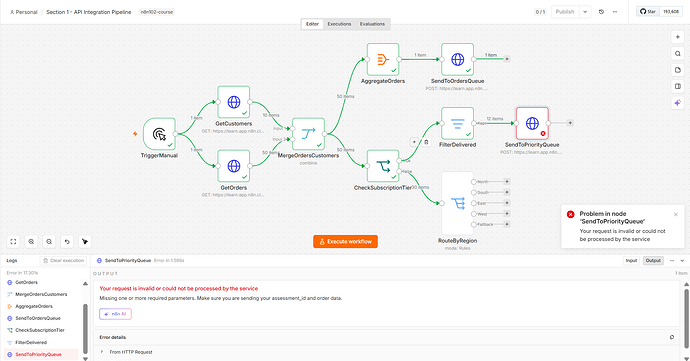
Task: Open the GetCustomers HTTP node
Action: click(234, 102)
